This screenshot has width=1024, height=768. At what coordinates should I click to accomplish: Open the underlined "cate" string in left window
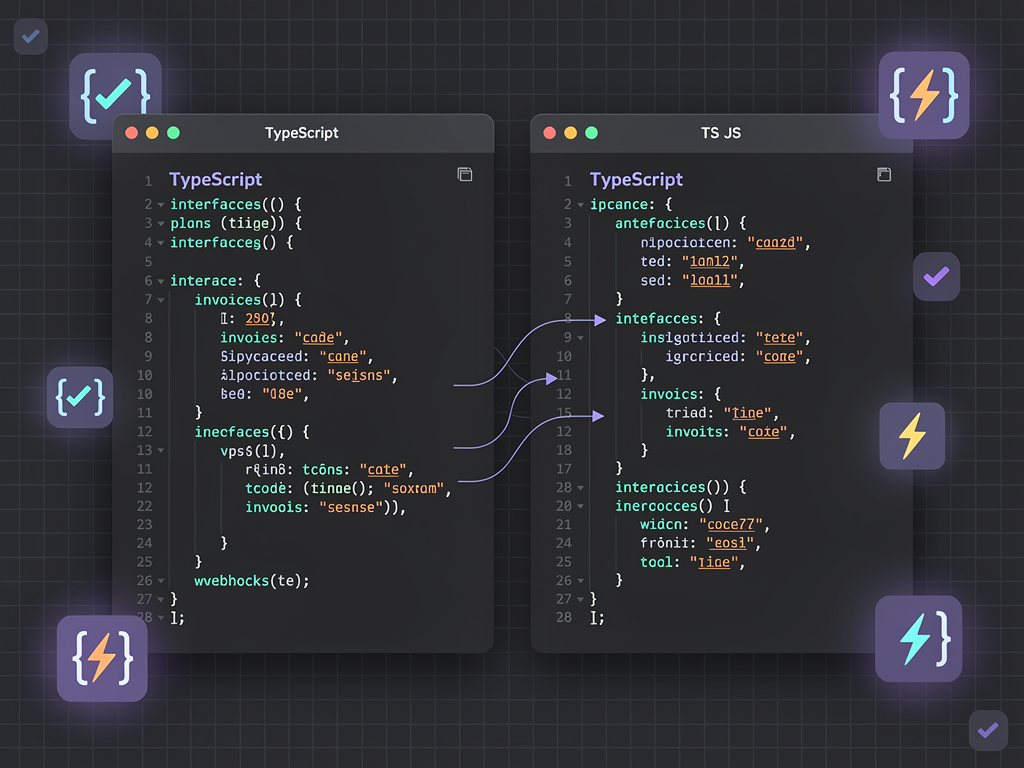pos(383,470)
